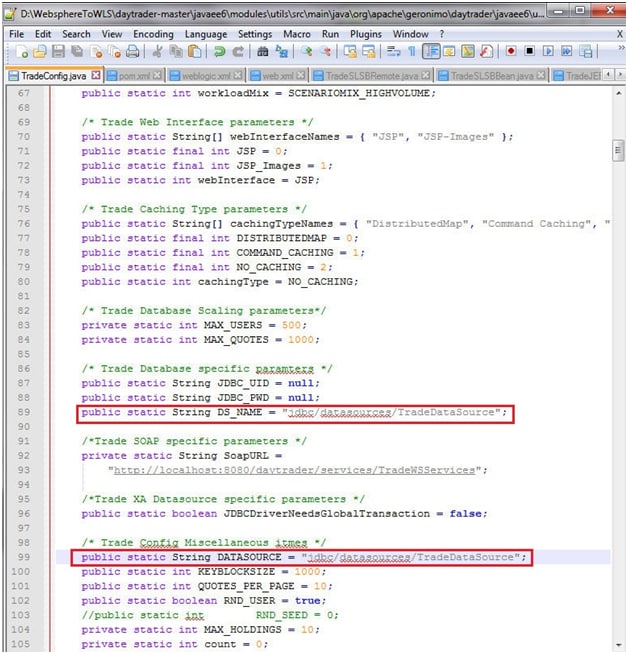Click the scrollbar down arrow

click(618, 645)
